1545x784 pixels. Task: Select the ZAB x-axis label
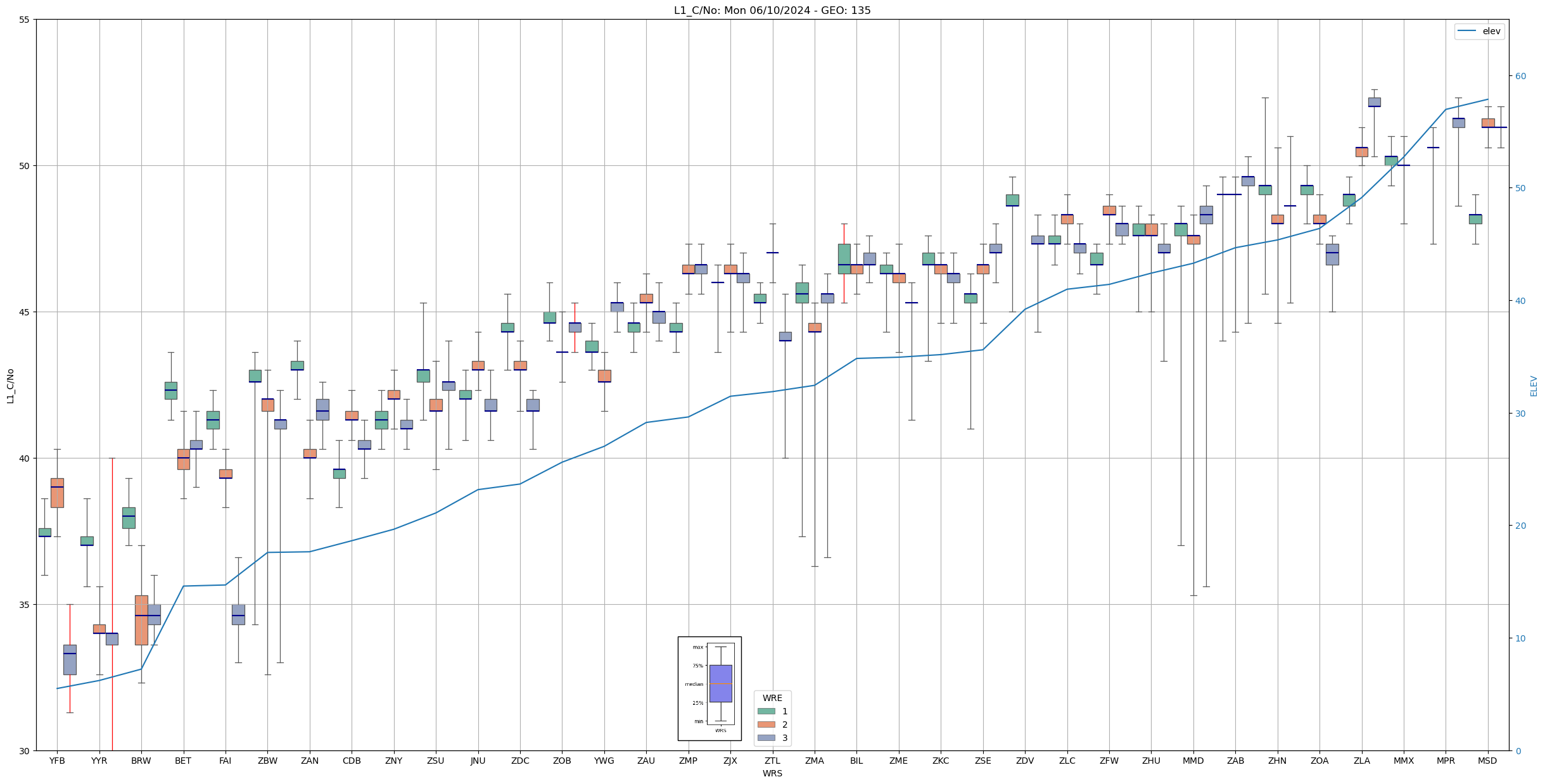click(1235, 761)
